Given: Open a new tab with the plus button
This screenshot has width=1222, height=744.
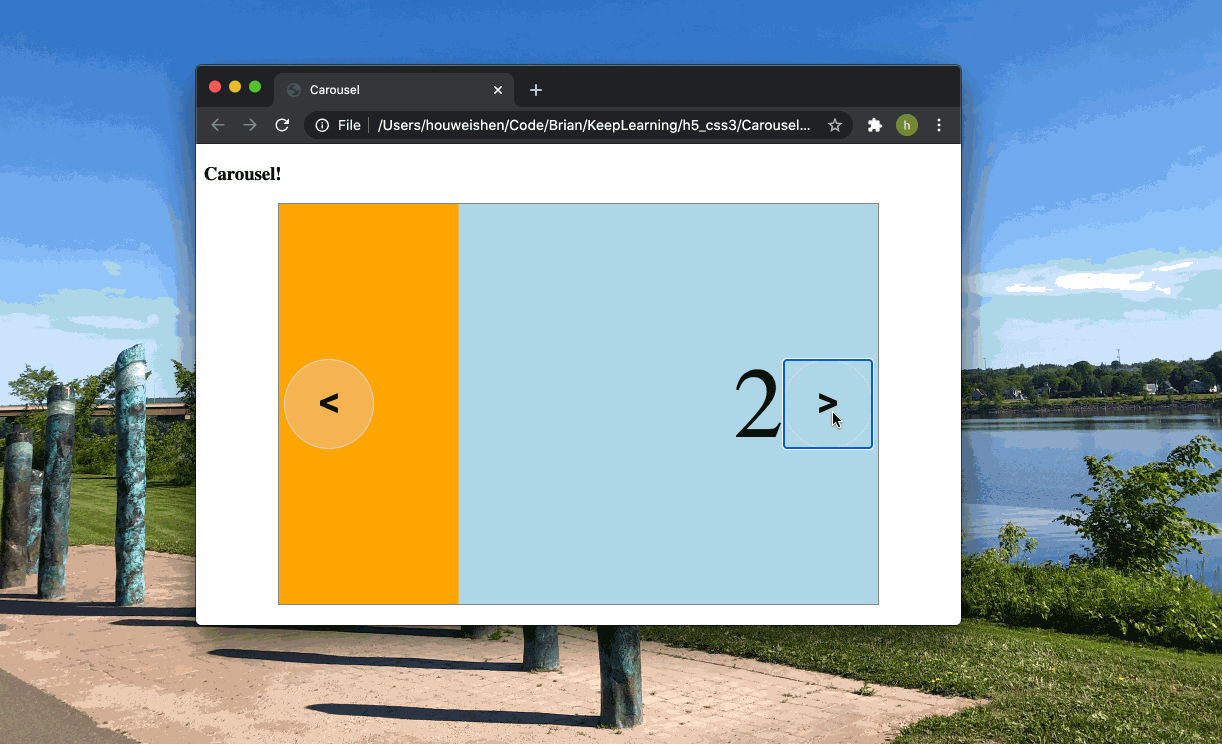Looking at the screenshot, I should pos(535,90).
